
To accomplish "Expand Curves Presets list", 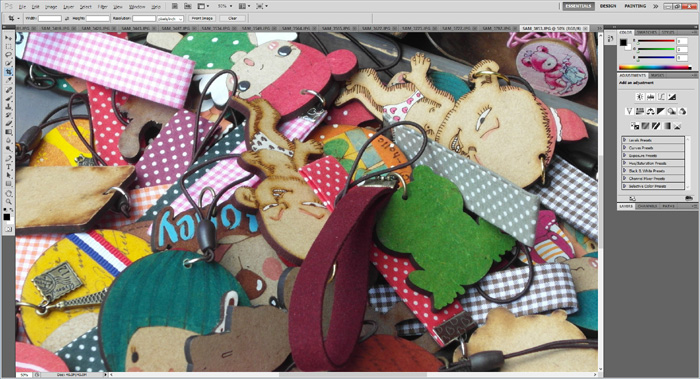I will click(x=625, y=148).
